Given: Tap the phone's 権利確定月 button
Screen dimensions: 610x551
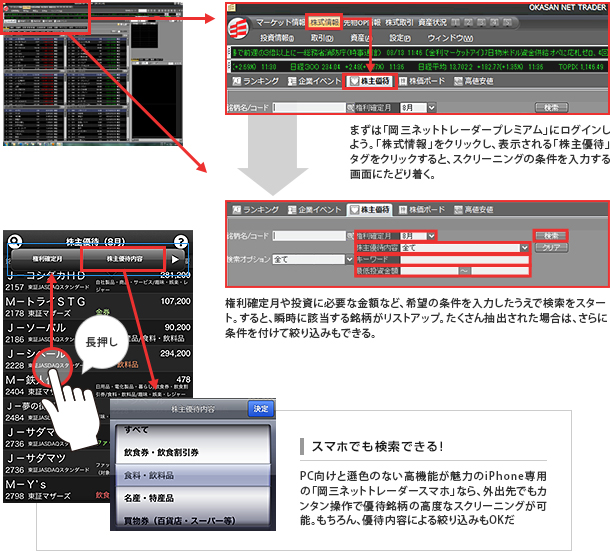Looking at the screenshot, I should tap(47, 259).
